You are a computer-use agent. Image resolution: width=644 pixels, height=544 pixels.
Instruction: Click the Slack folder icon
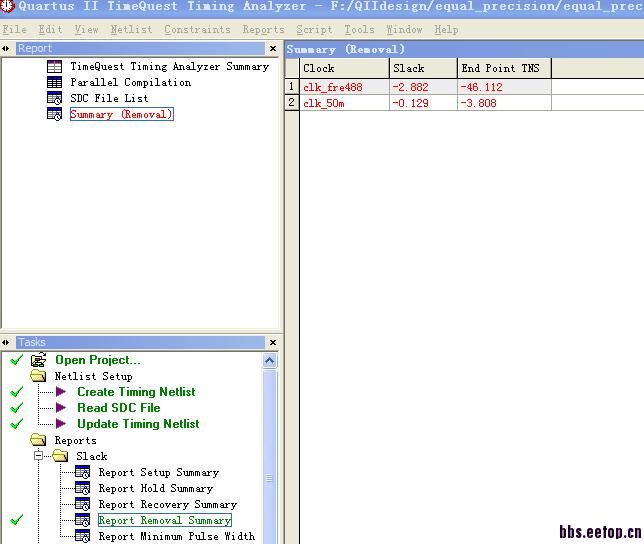click(60, 456)
